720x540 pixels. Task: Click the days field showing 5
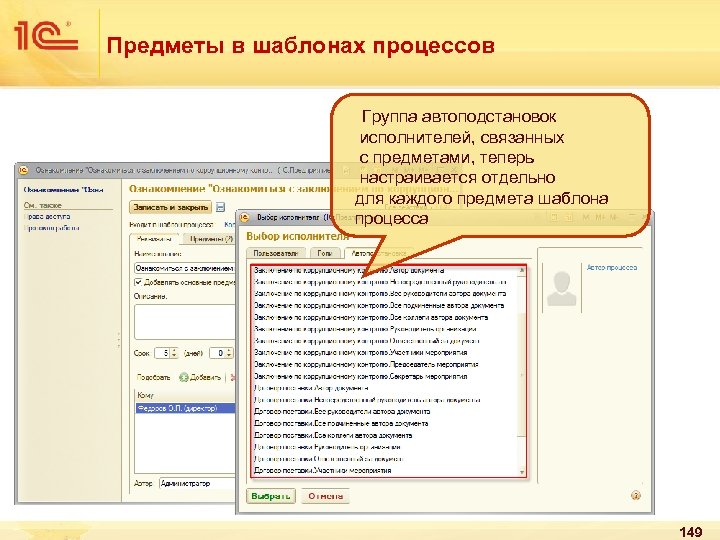tap(163, 353)
